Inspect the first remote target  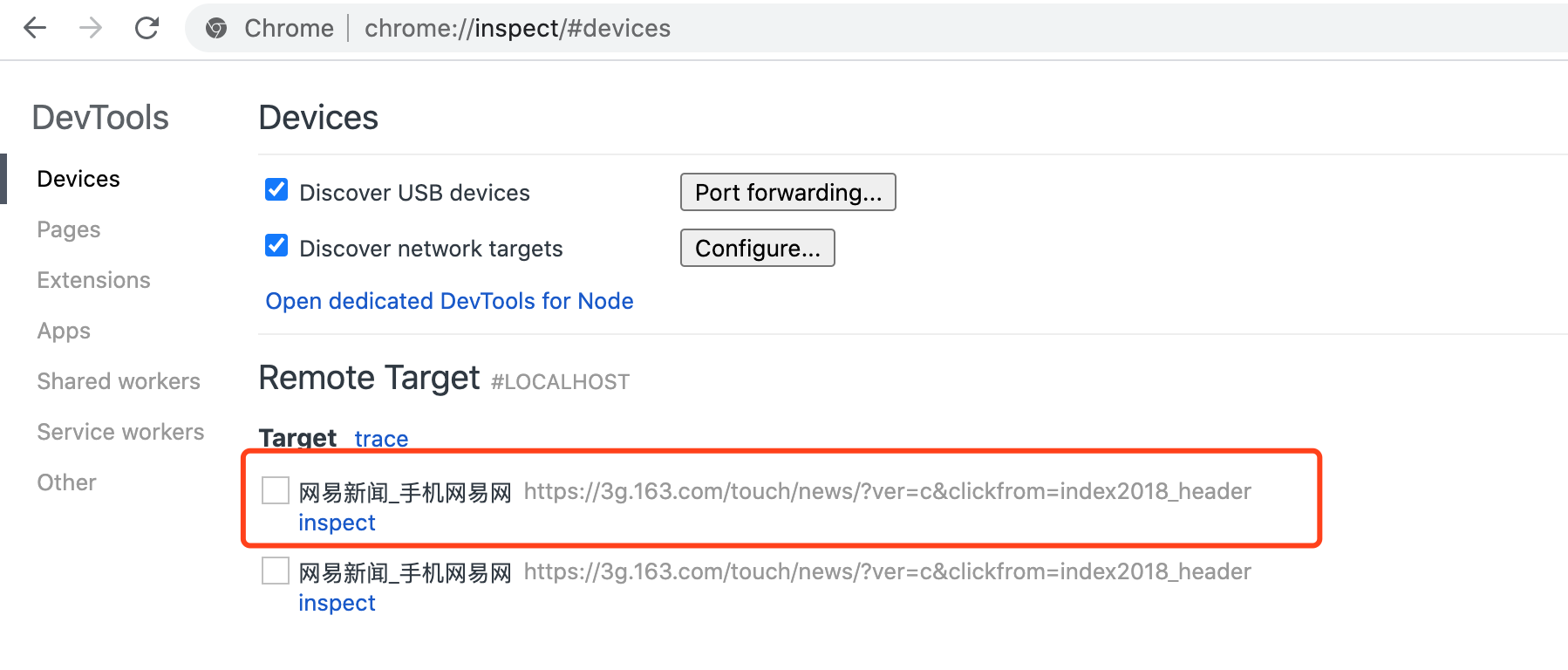(x=337, y=523)
